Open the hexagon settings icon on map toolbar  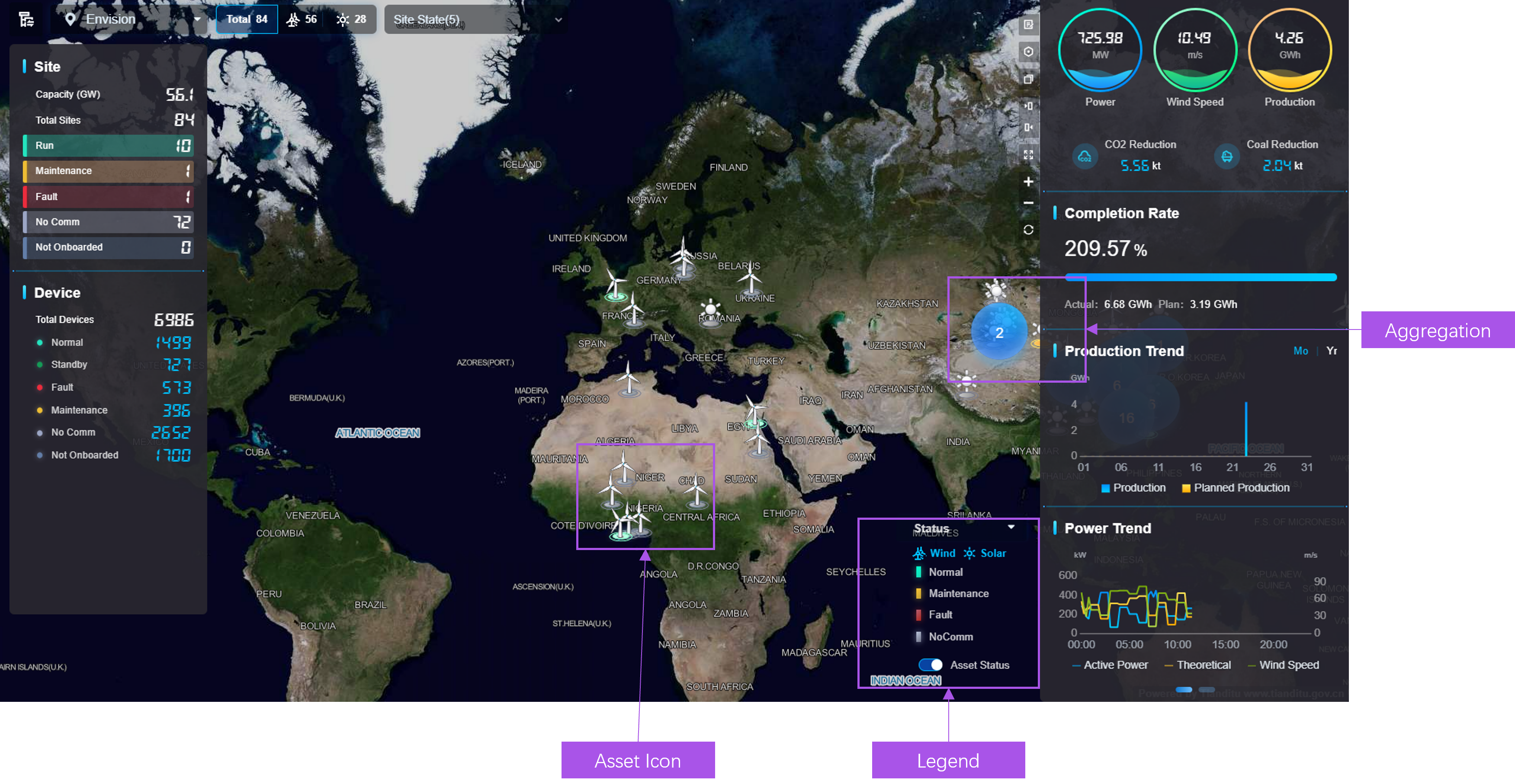point(1029,52)
